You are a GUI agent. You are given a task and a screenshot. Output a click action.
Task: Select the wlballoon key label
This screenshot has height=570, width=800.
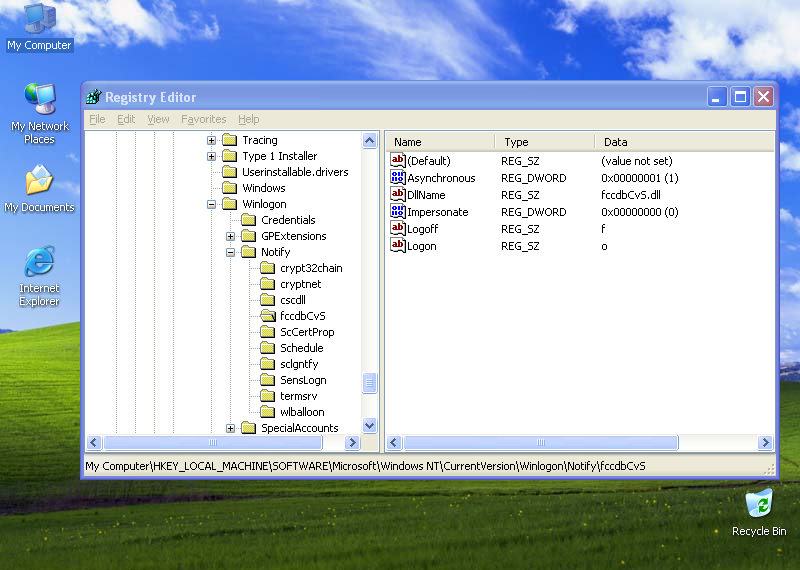[302, 412]
